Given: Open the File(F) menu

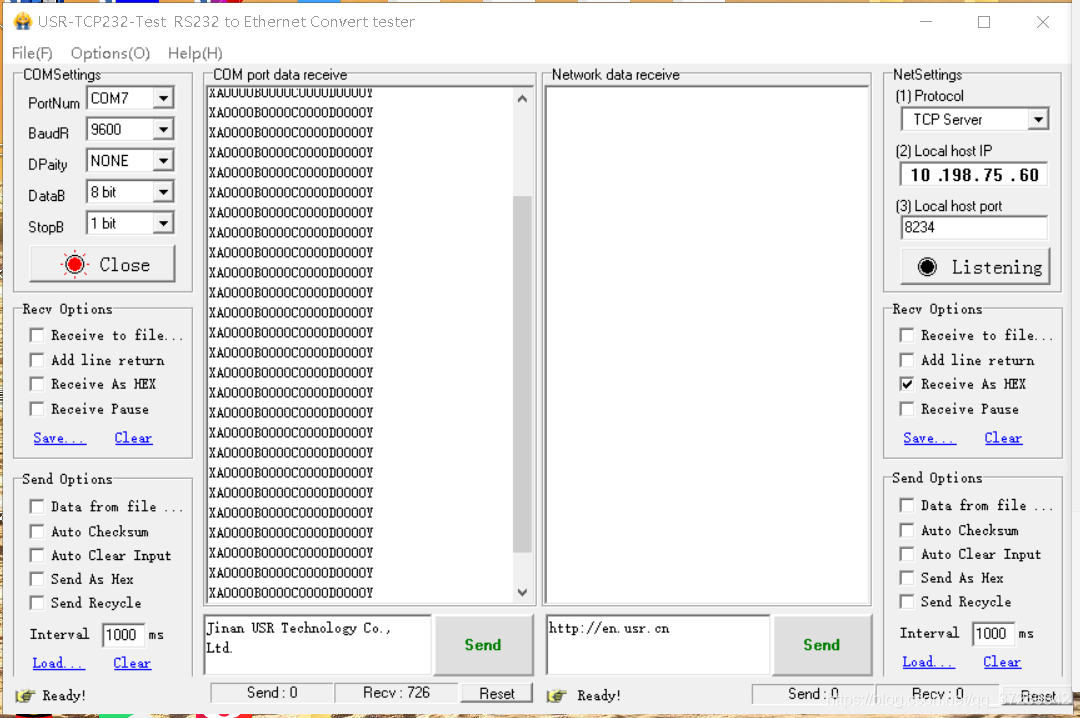Looking at the screenshot, I should tap(32, 53).
